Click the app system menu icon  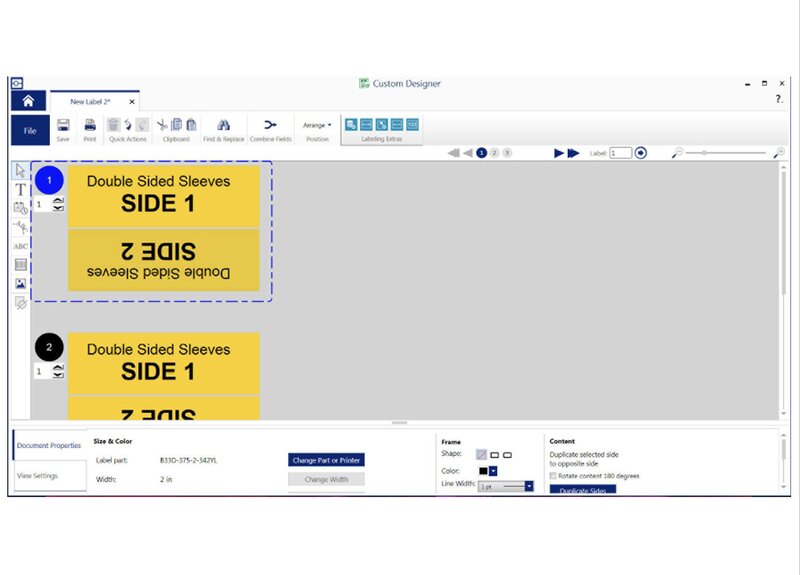[17, 83]
